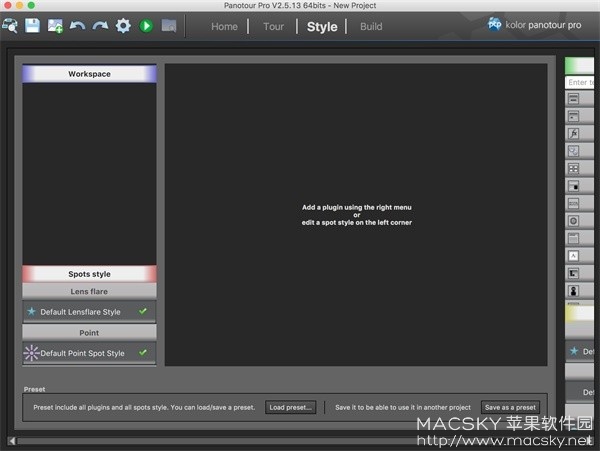Select the Default Lensflare Style row

coord(89,312)
